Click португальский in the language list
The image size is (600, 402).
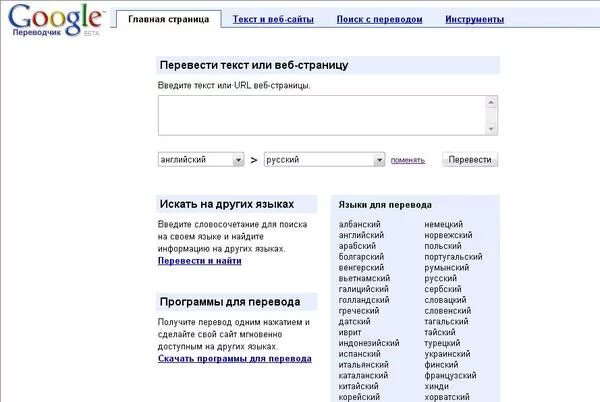[x=453, y=257]
